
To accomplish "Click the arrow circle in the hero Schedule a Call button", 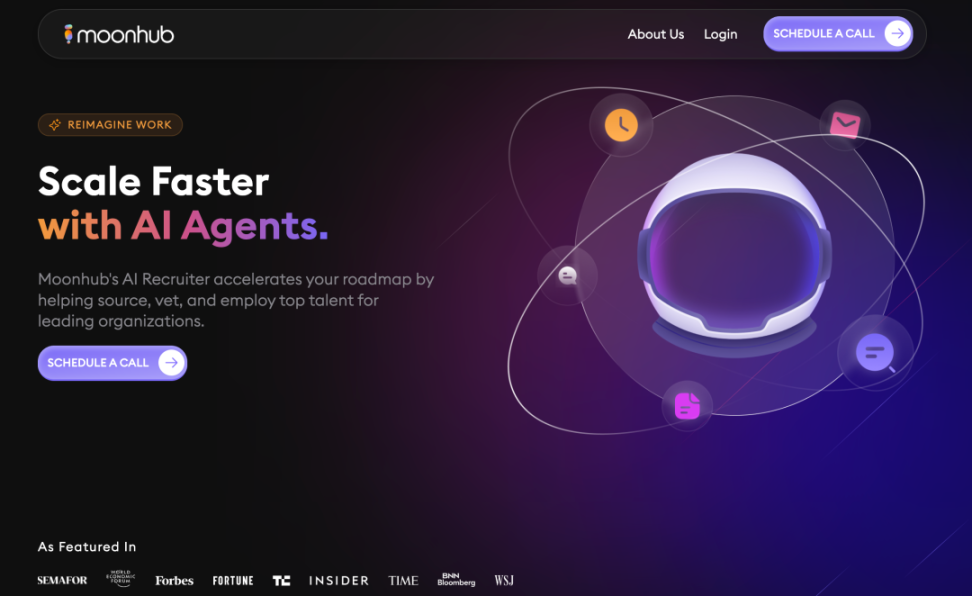I will coord(171,363).
